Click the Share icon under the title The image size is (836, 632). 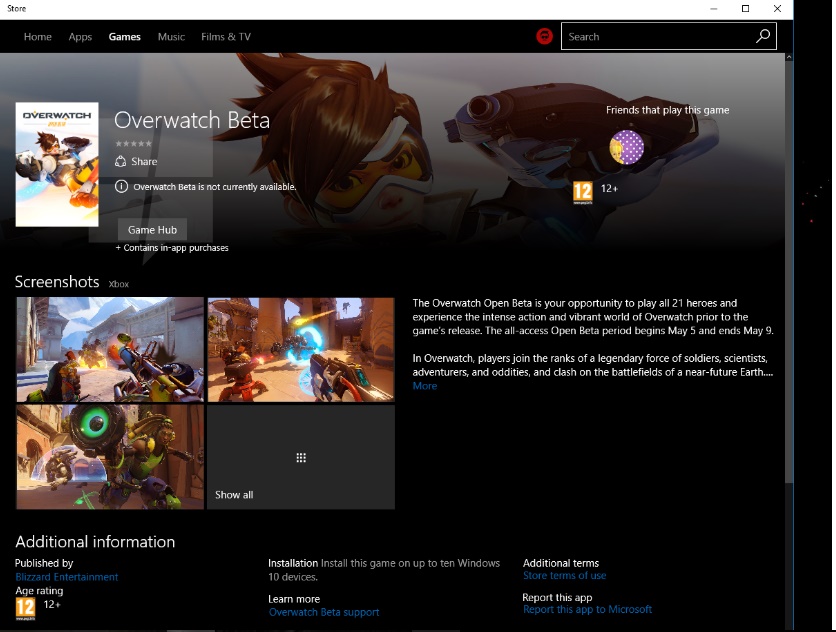tap(120, 161)
